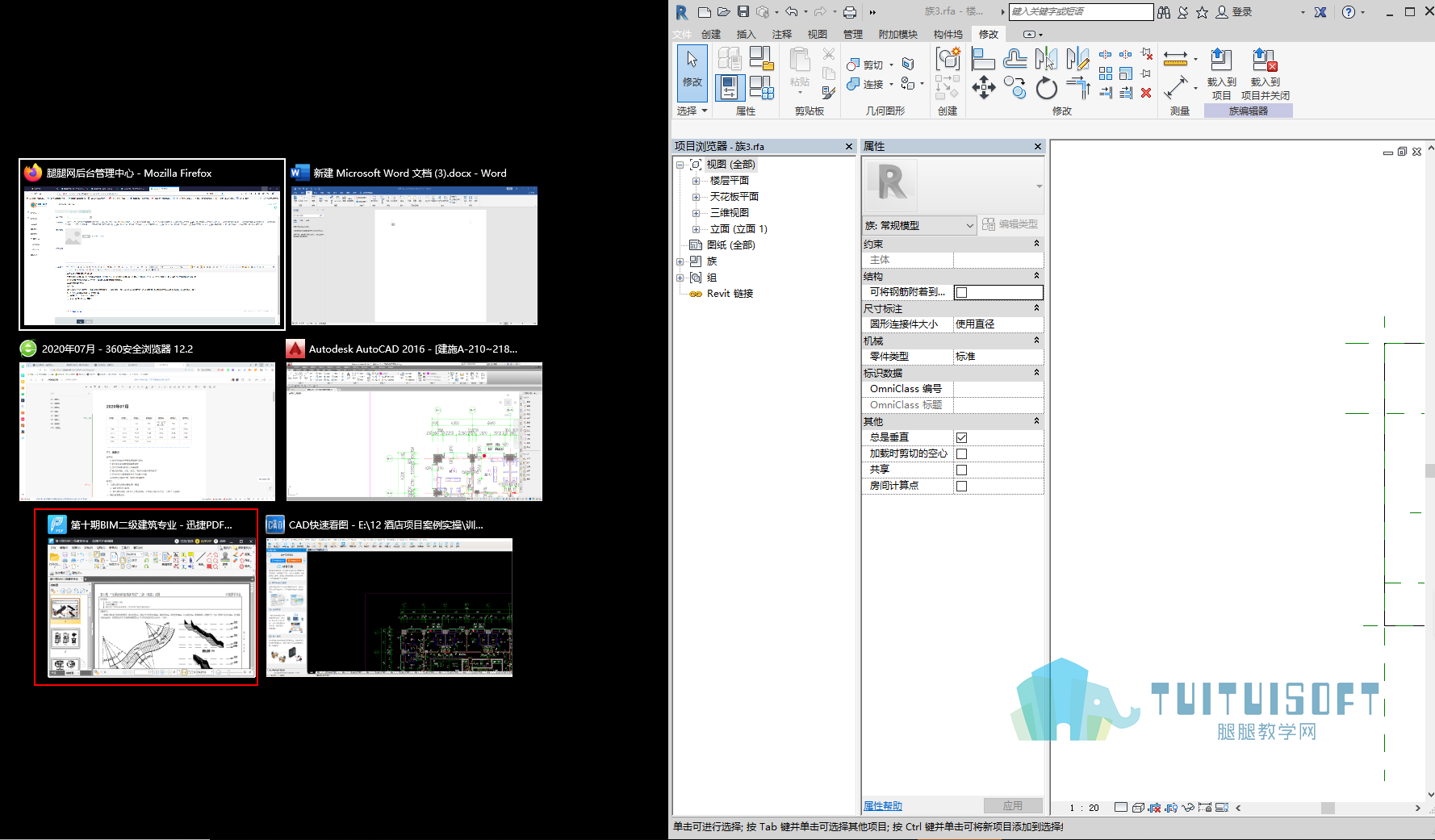Click the 编辑类型 button
Viewport: 1435px width, 840px height.
[x=1010, y=224]
